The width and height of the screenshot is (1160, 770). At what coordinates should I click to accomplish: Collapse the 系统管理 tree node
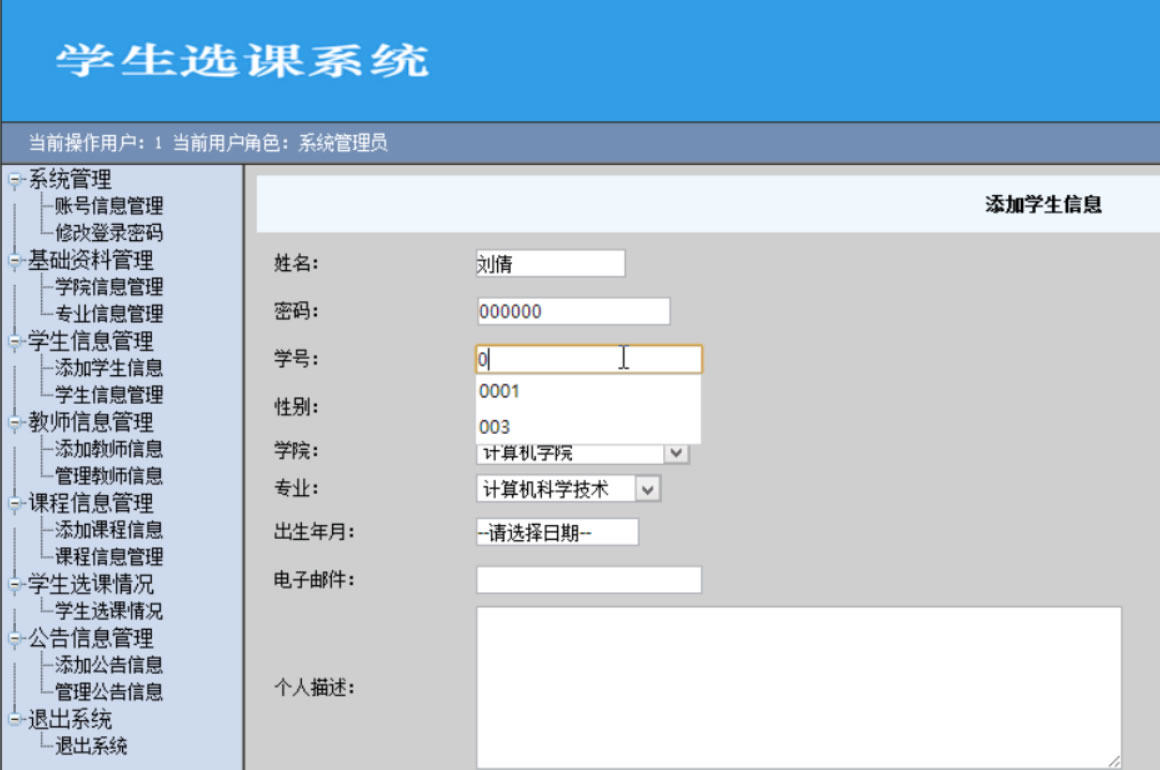point(14,181)
